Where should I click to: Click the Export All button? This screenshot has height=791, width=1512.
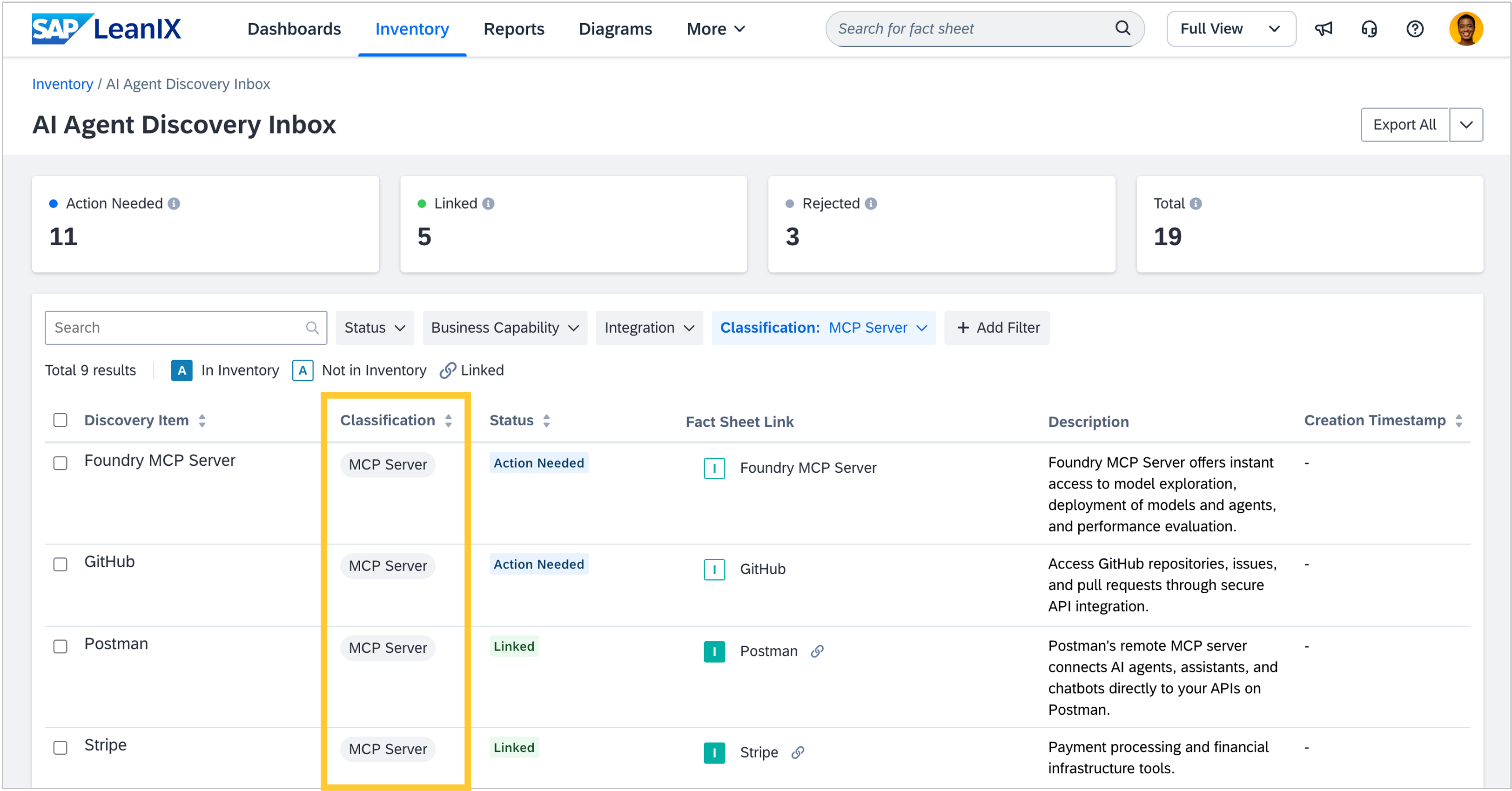(x=1404, y=124)
